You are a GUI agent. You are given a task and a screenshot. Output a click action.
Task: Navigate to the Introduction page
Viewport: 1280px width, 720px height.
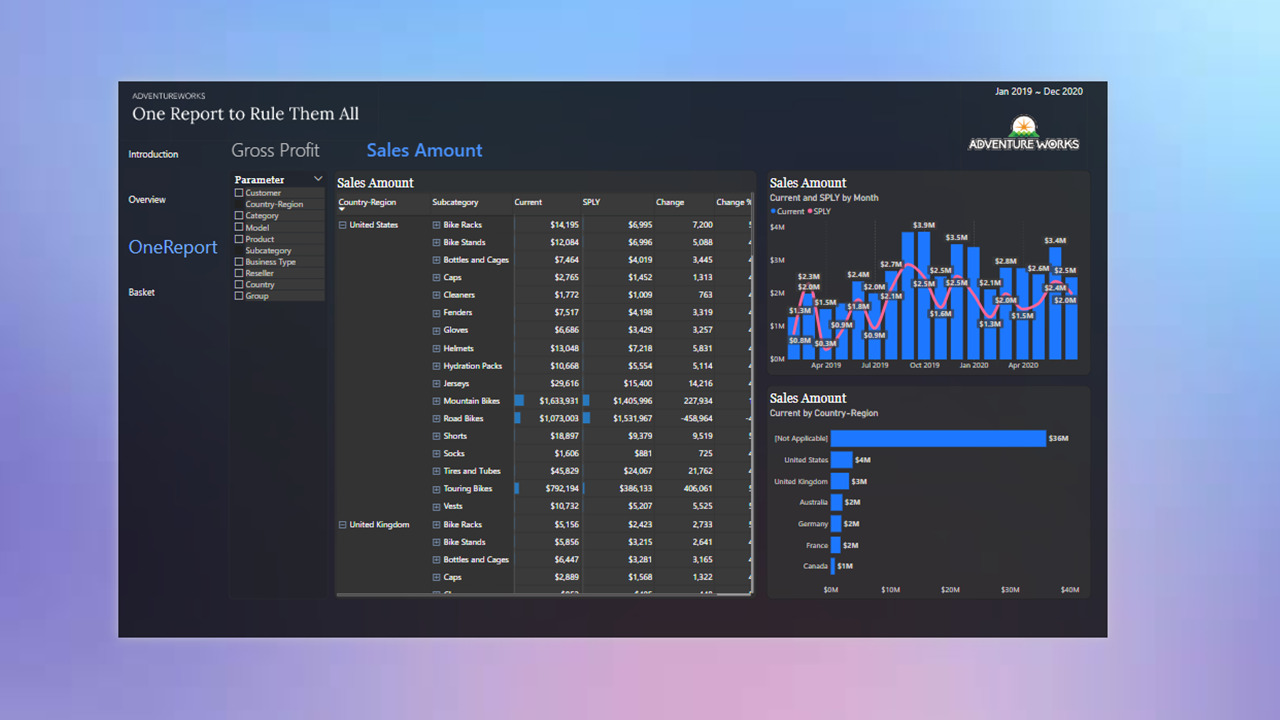[153, 154]
